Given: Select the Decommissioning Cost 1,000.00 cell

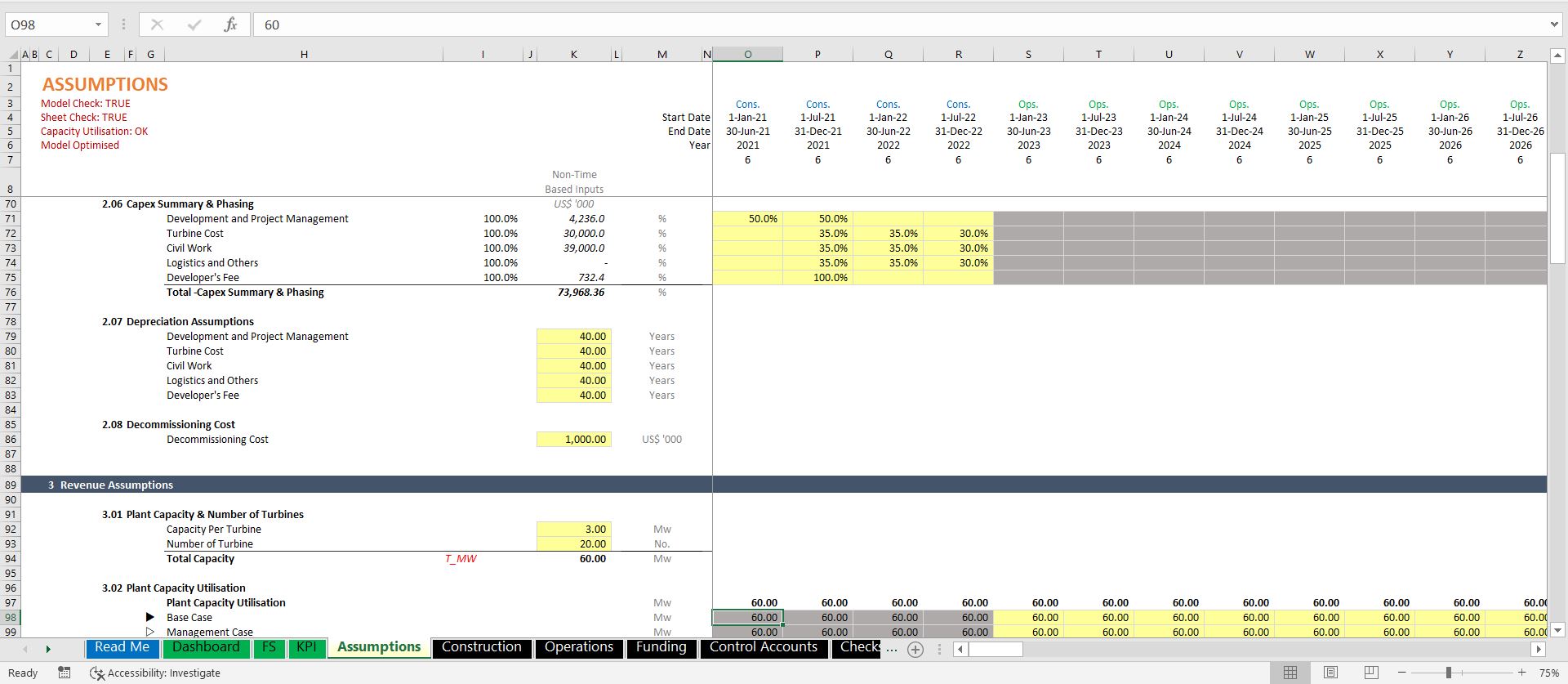Looking at the screenshot, I should point(574,439).
